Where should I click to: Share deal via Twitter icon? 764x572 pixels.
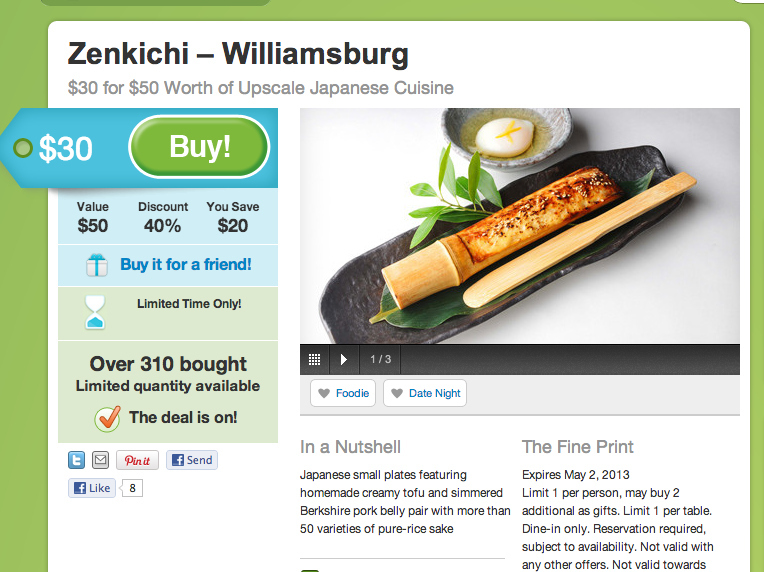[76, 460]
